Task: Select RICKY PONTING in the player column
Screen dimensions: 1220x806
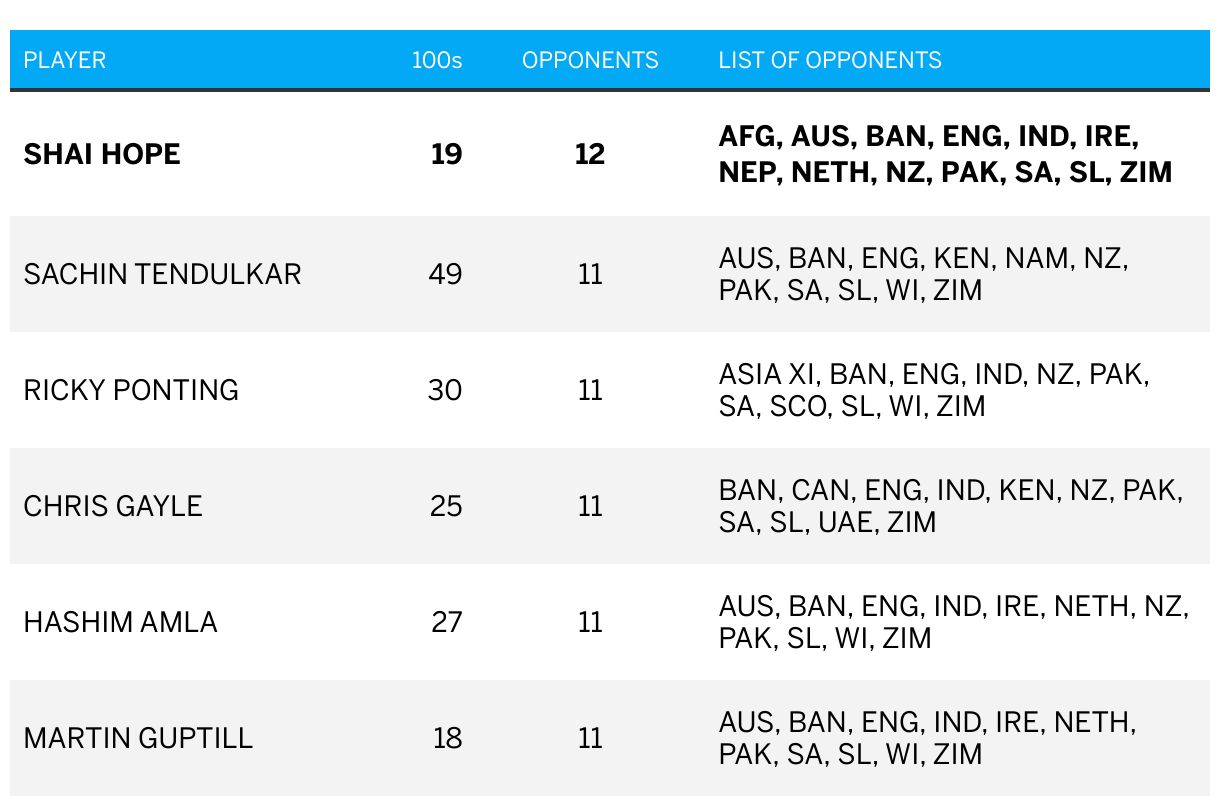Action: (x=131, y=390)
